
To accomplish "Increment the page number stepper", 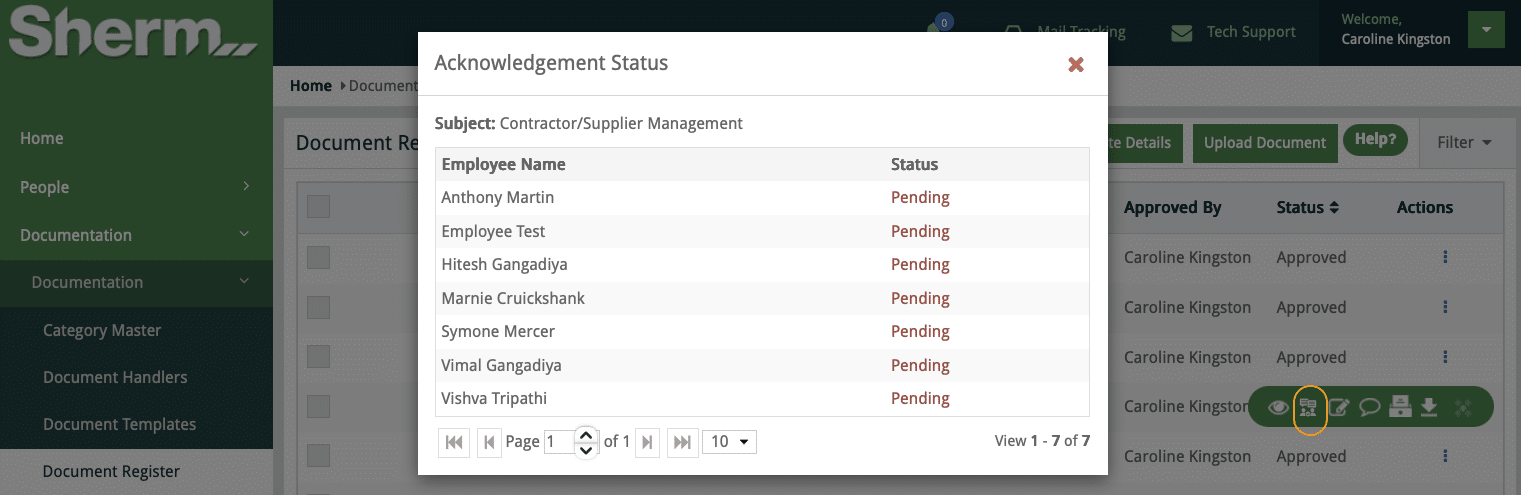I will pos(586,435).
